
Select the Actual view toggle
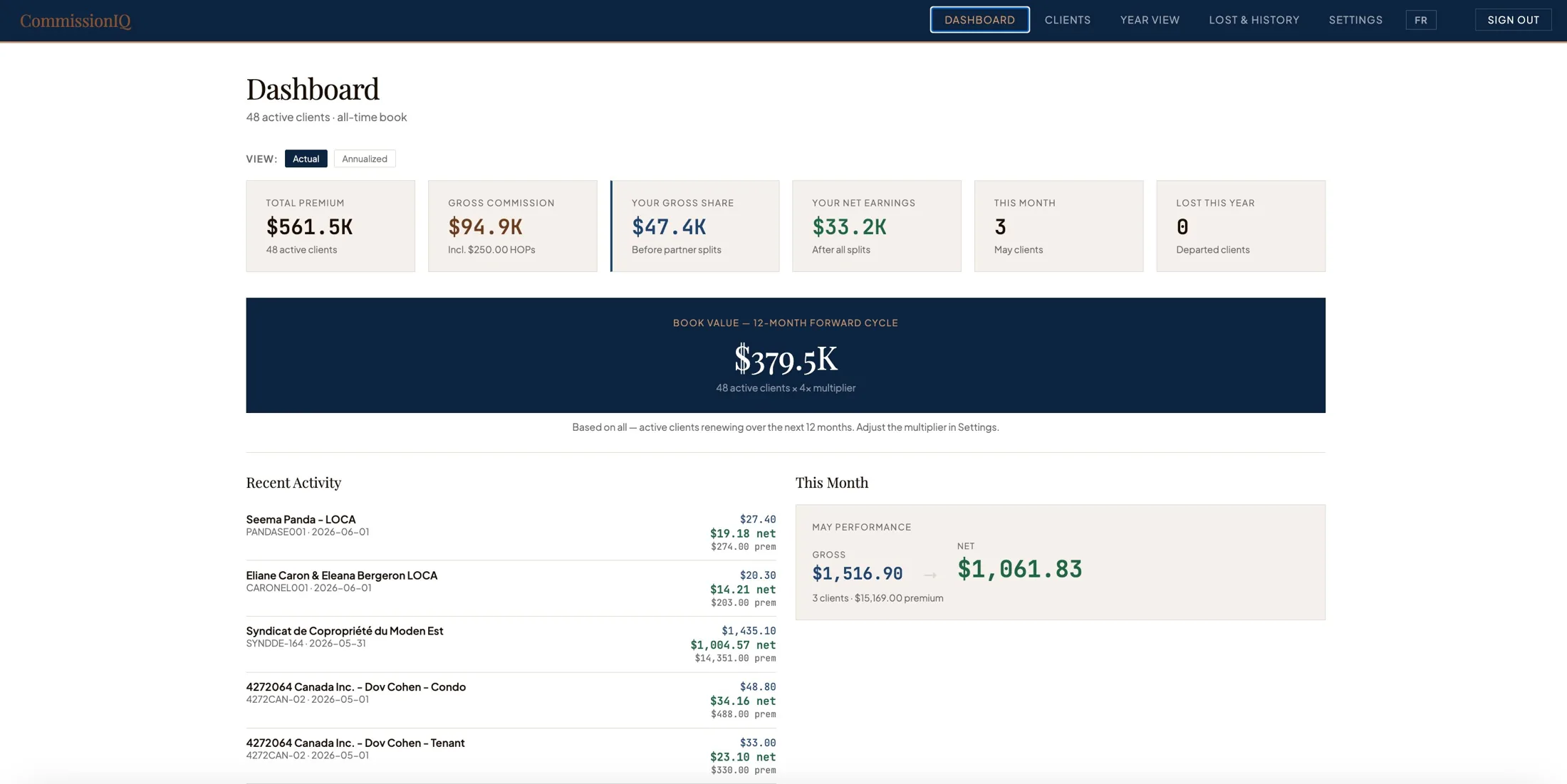point(306,159)
